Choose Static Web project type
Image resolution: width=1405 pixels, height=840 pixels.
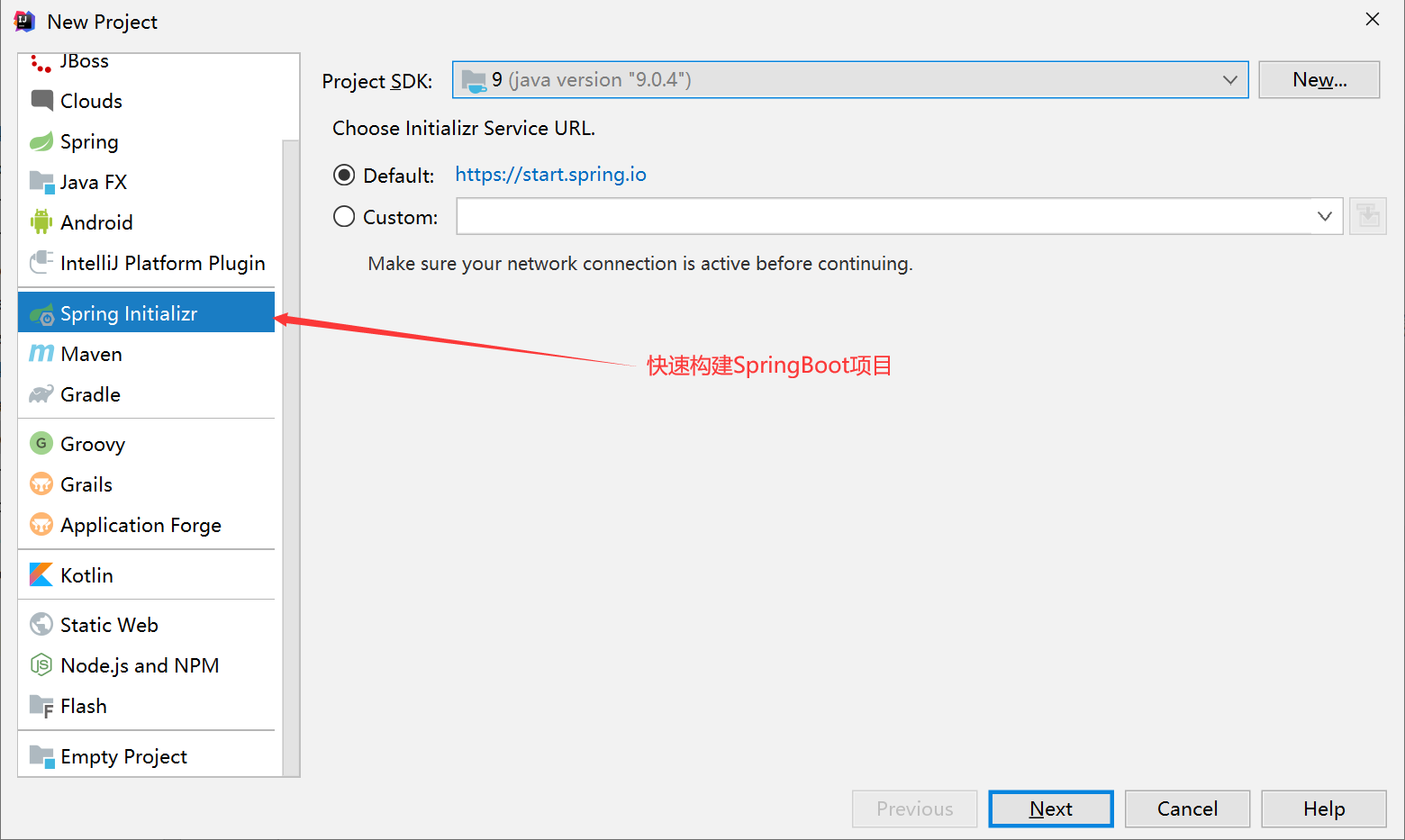[146, 625]
